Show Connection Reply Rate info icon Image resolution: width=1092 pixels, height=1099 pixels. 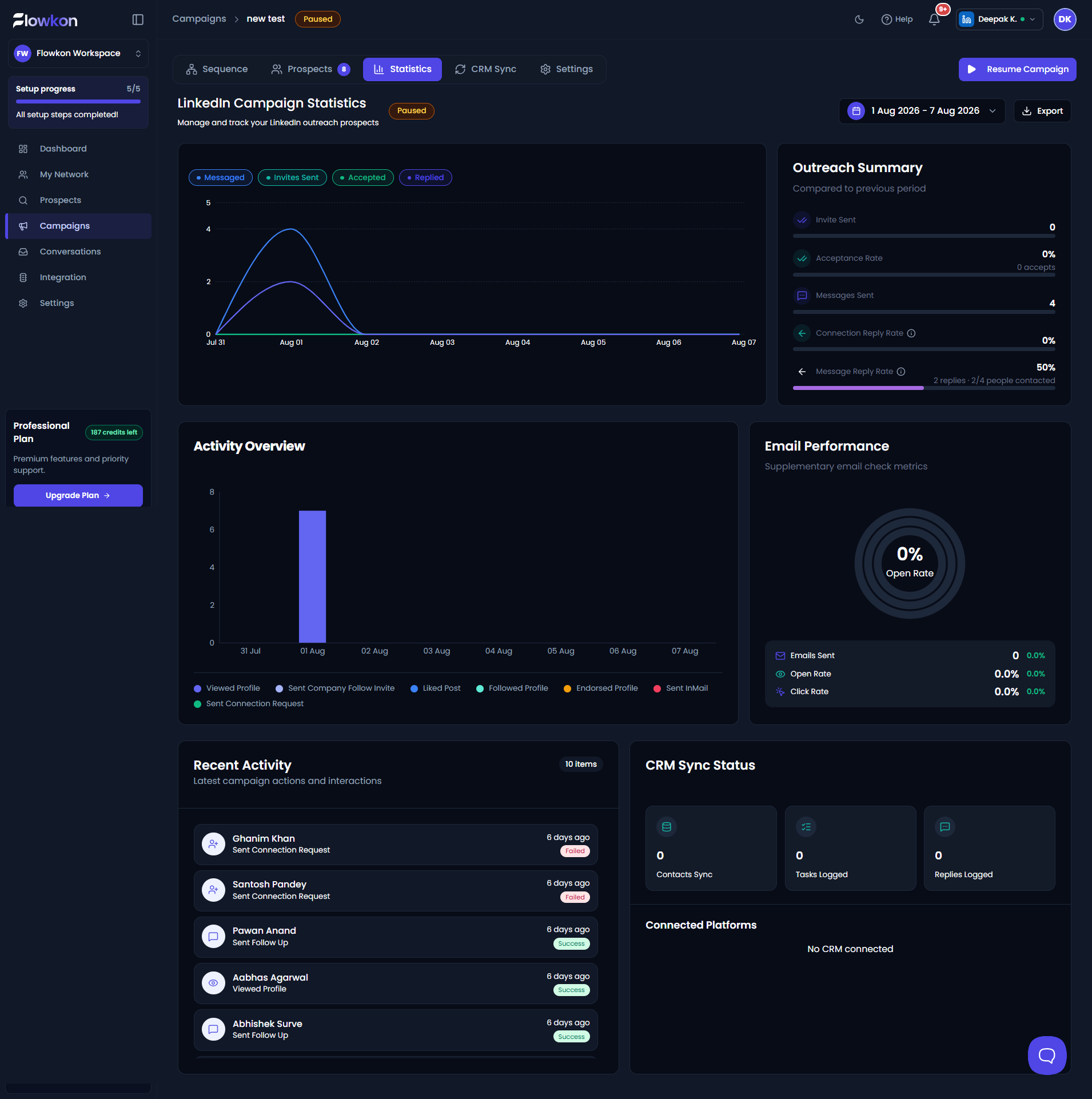(911, 333)
